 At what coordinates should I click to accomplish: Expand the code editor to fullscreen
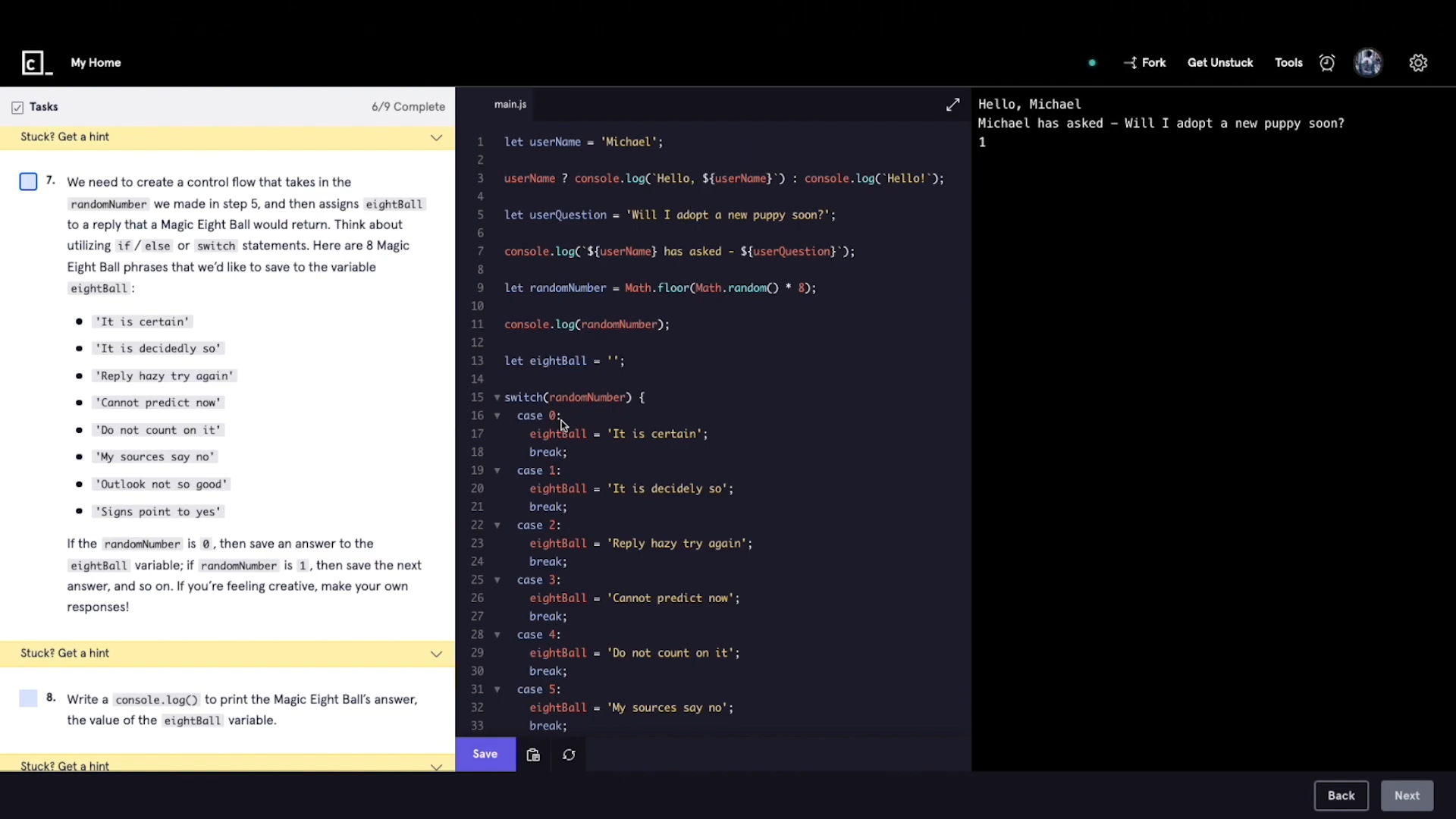[952, 105]
